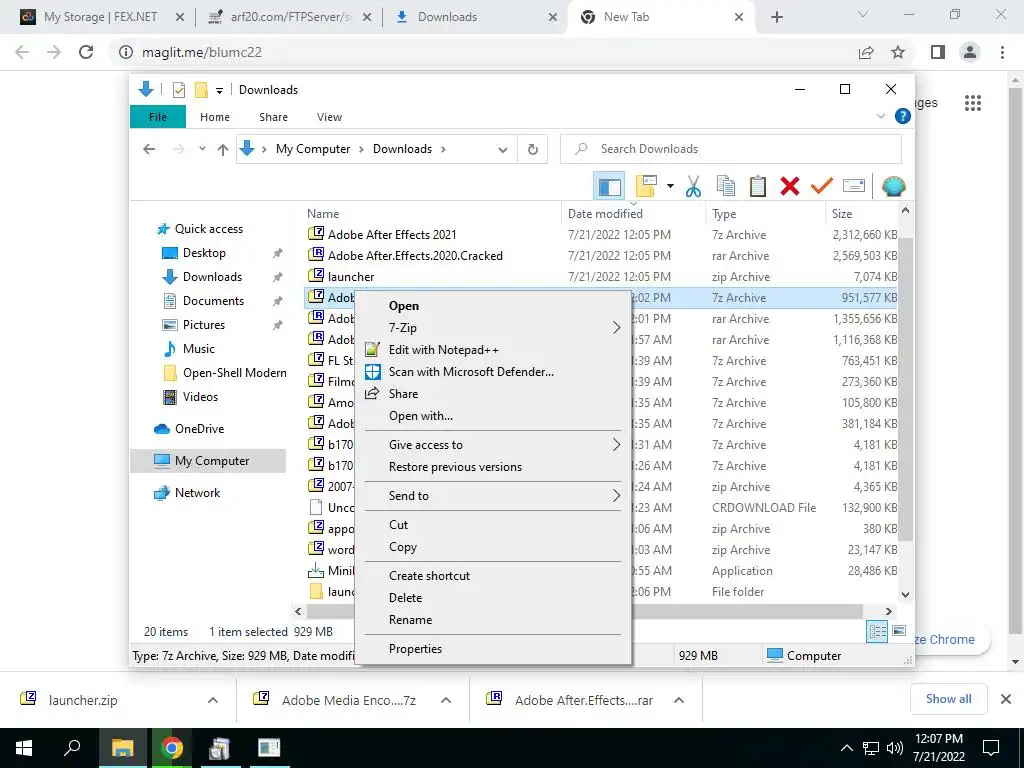
Task: Click the shell globe toolbar icon
Action: [893, 187]
